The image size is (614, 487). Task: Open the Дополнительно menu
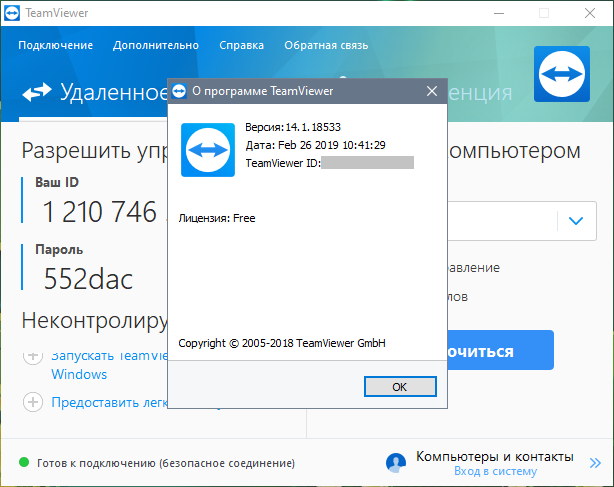coord(156,45)
